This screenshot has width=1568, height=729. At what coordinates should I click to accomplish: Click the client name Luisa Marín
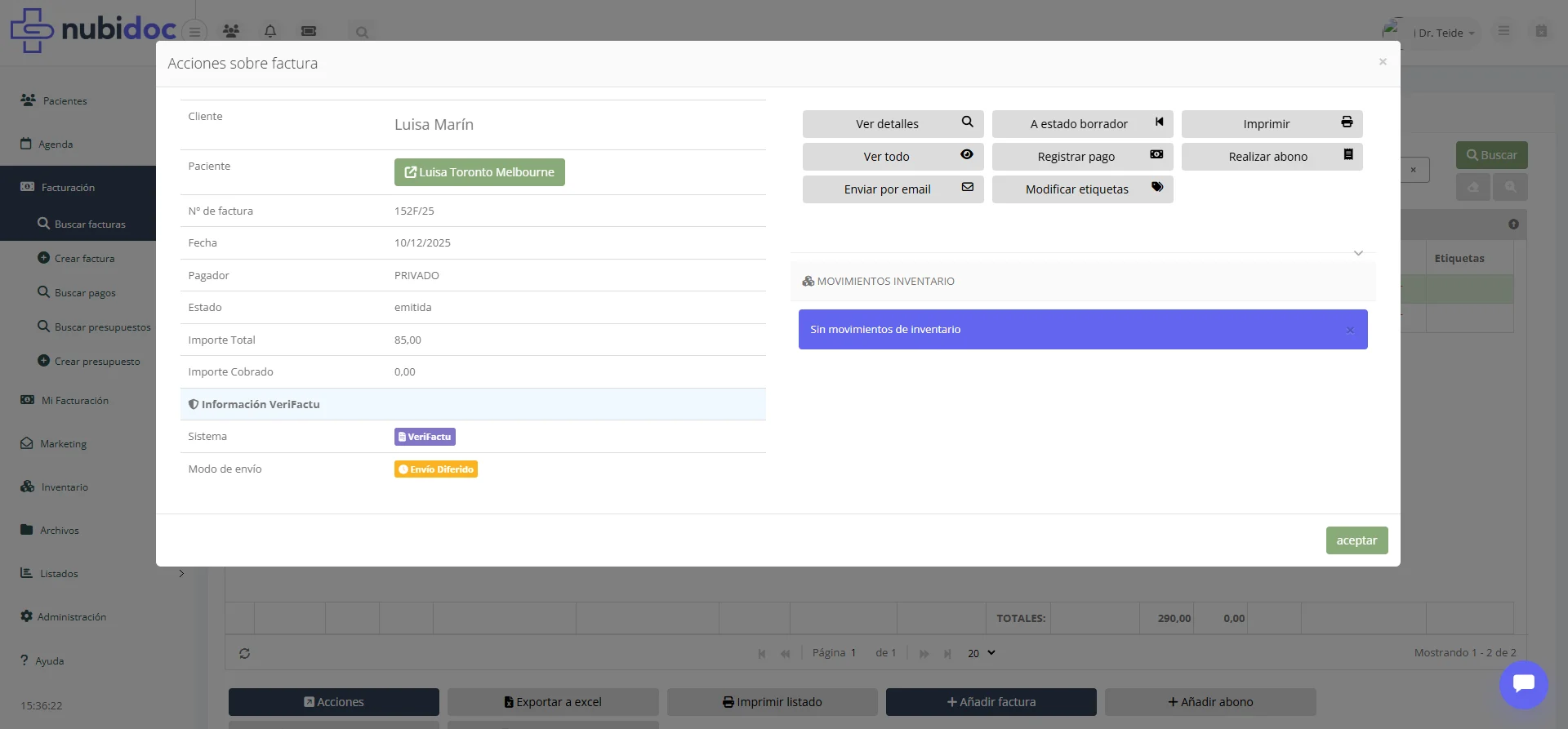(434, 125)
